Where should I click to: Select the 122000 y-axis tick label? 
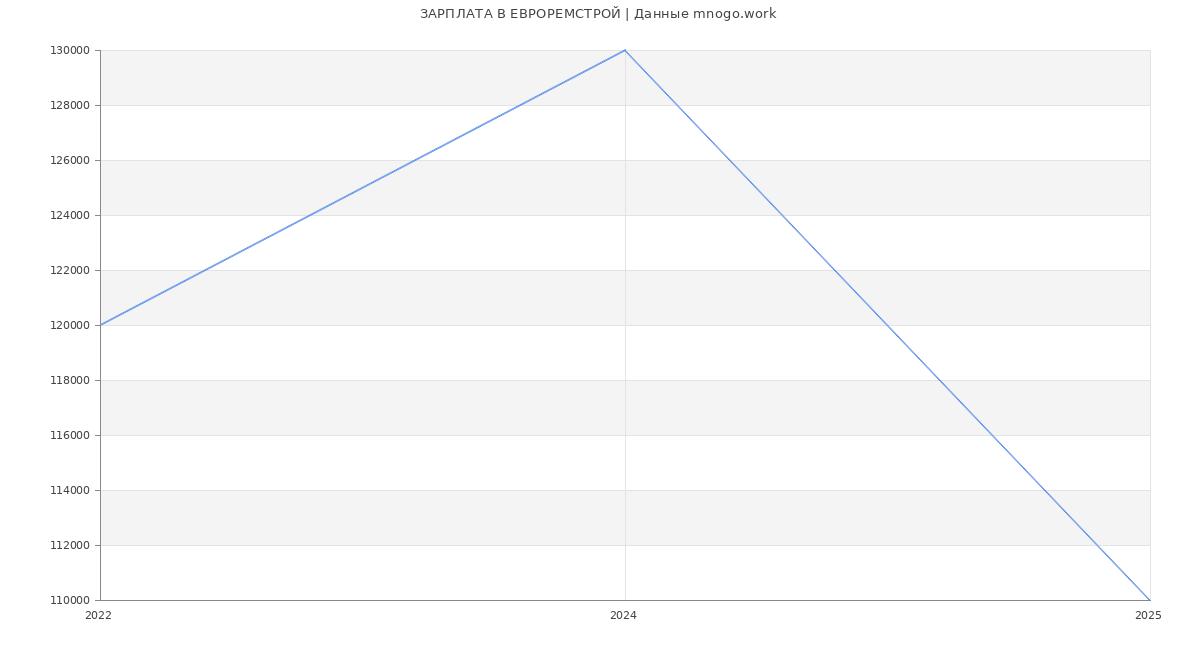(x=70, y=271)
